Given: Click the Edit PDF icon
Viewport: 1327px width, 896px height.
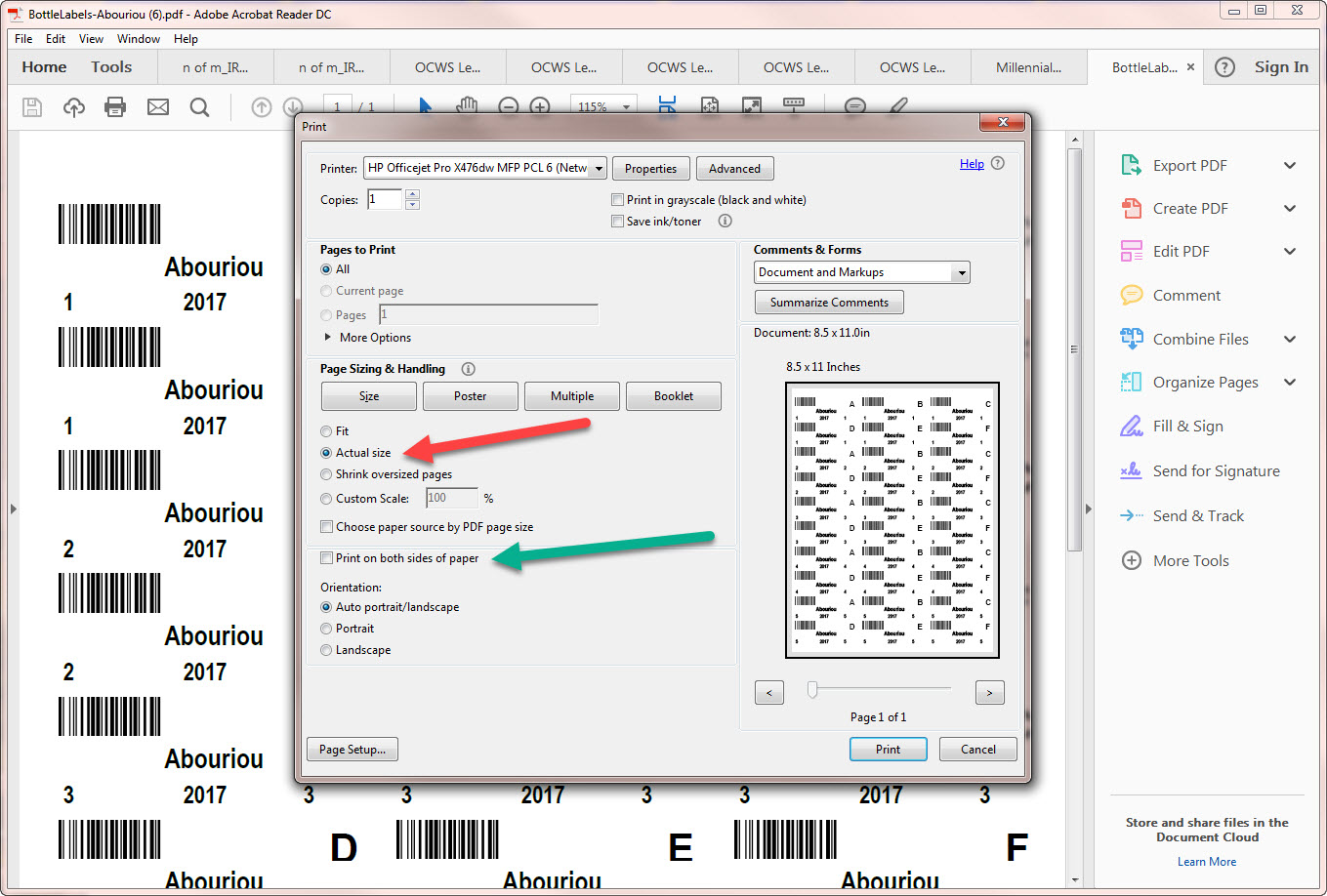Looking at the screenshot, I should [x=1131, y=251].
